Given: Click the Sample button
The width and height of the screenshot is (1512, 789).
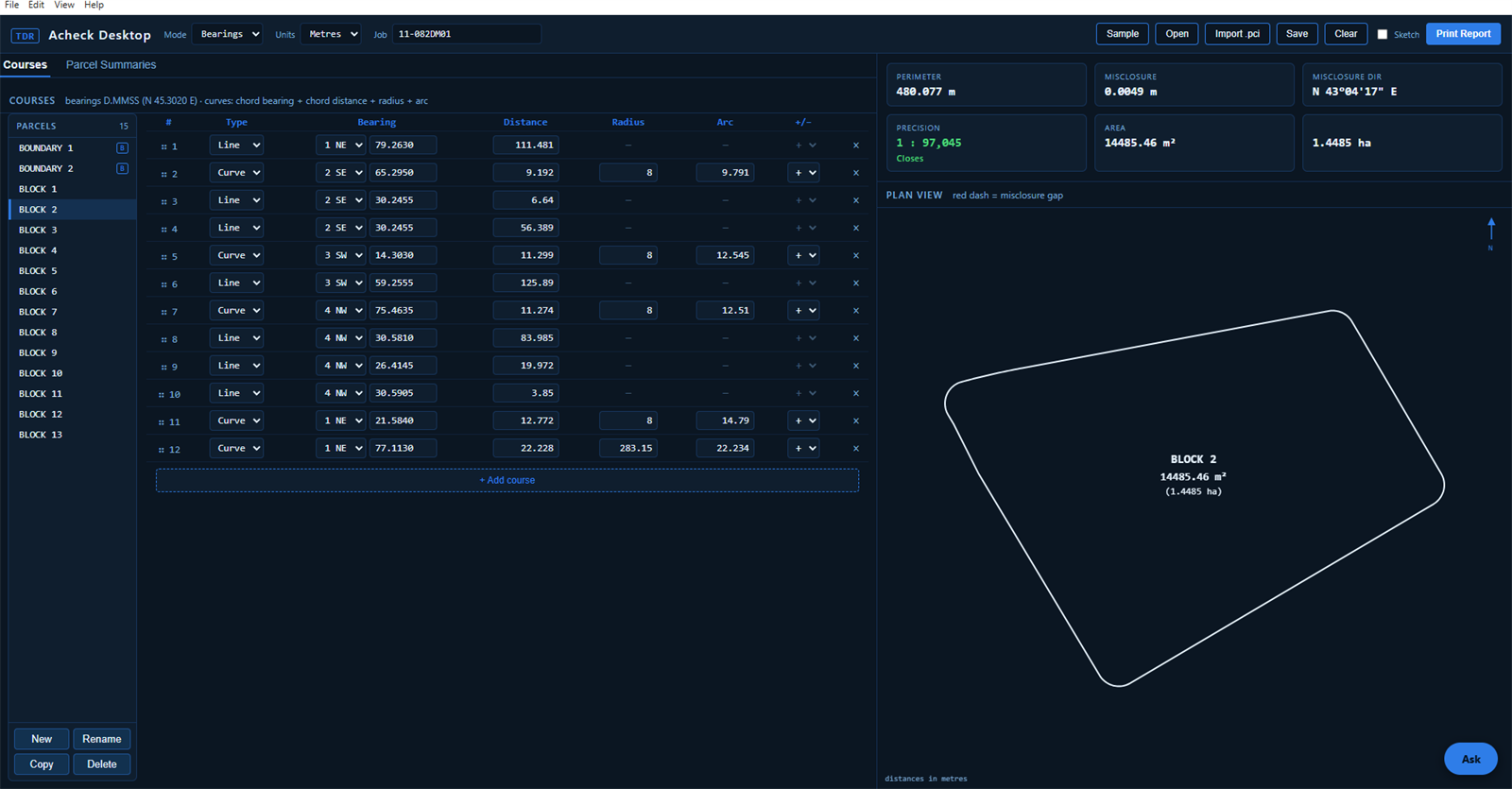Looking at the screenshot, I should 1123,34.
